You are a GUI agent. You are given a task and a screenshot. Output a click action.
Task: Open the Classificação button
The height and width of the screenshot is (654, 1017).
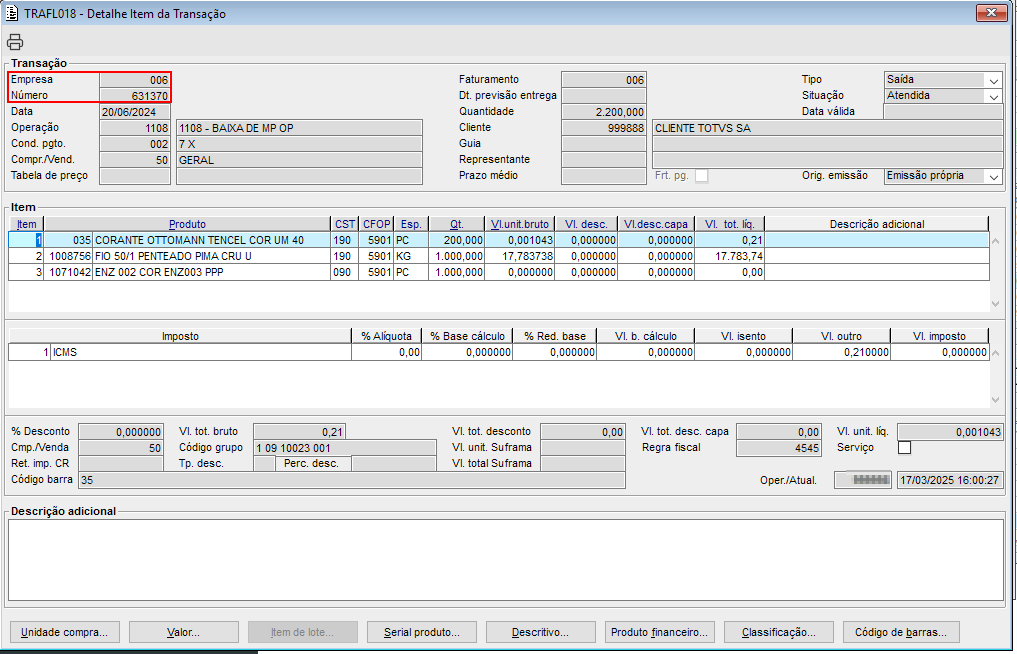pos(779,632)
